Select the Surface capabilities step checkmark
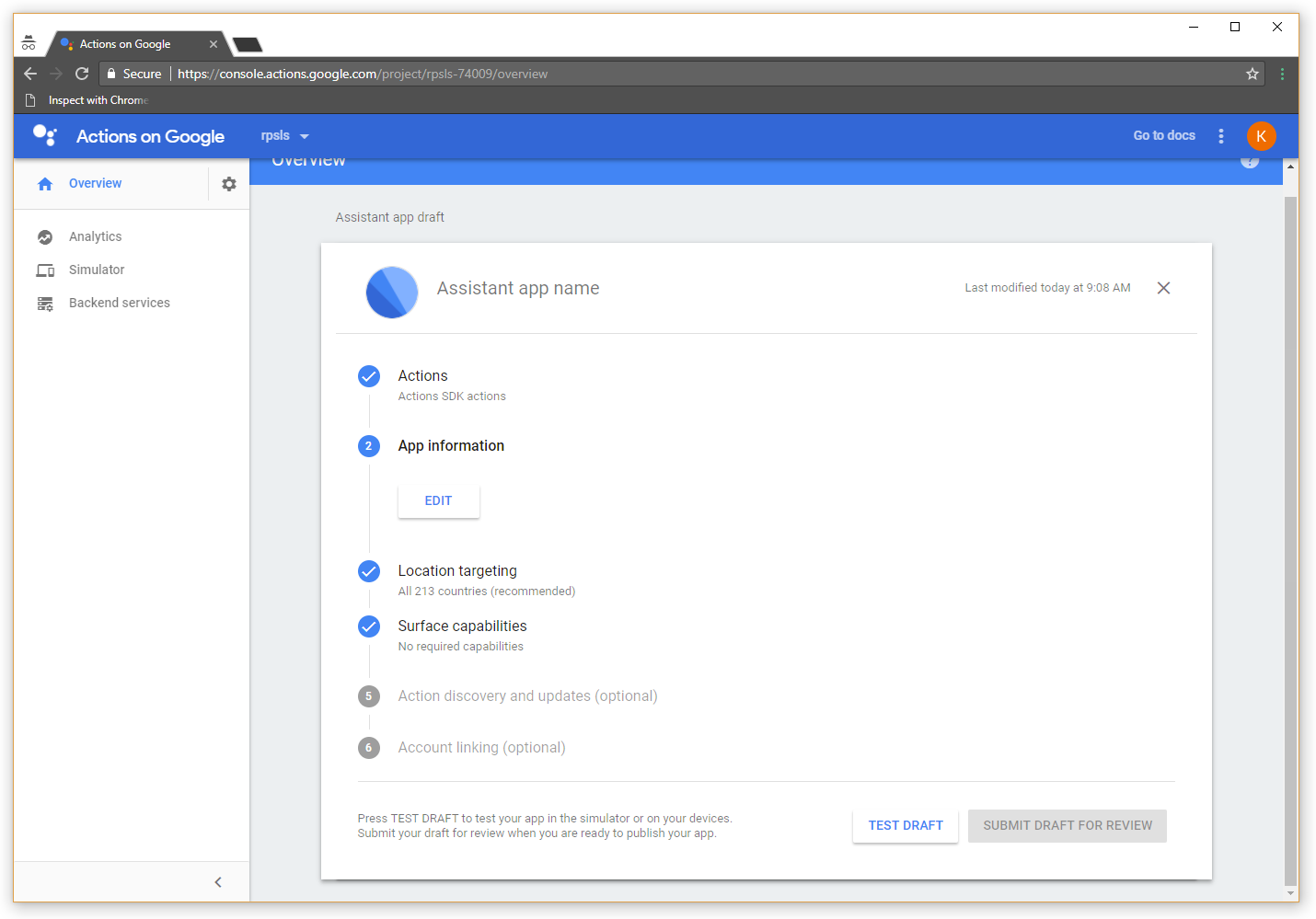This screenshot has width=1316, height=919. [x=369, y=626]
